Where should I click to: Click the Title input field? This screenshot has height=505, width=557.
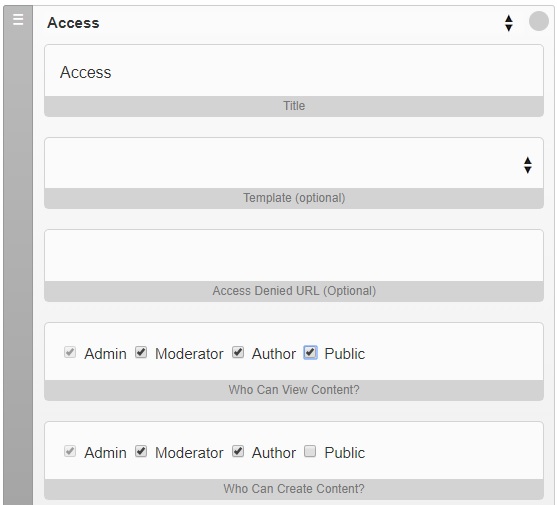[x=294, y=70]
